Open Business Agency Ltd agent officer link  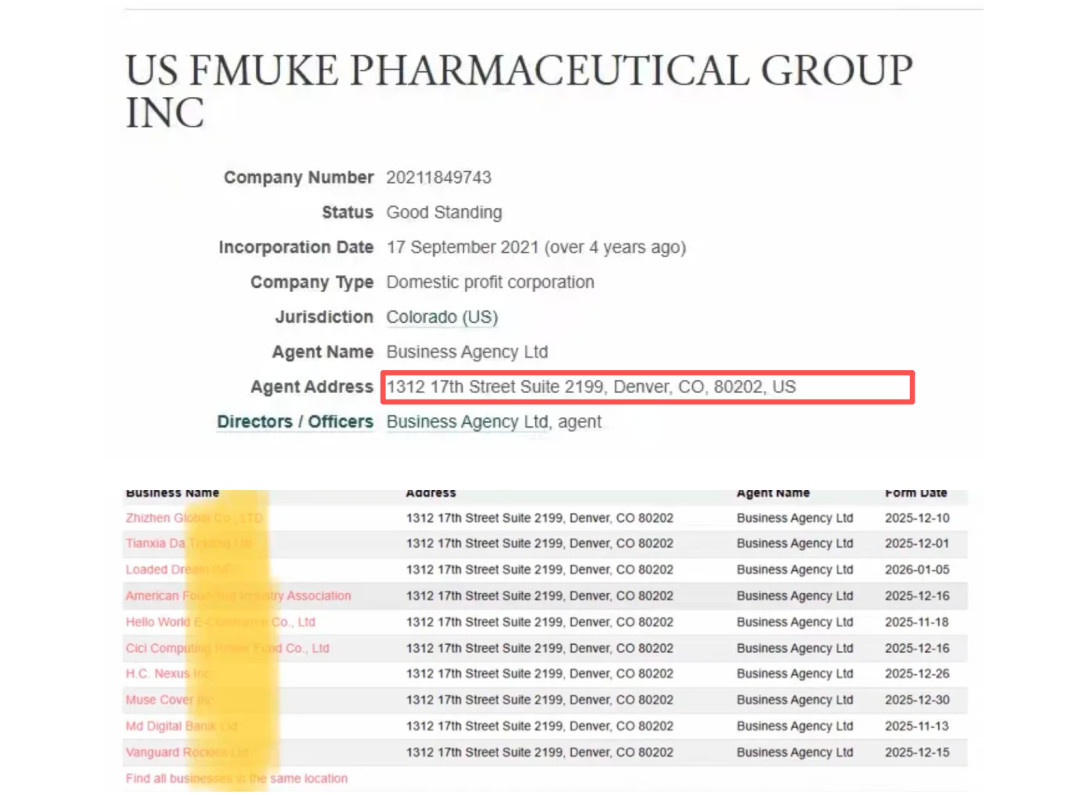pyautogui.click(x=467, y=422)
